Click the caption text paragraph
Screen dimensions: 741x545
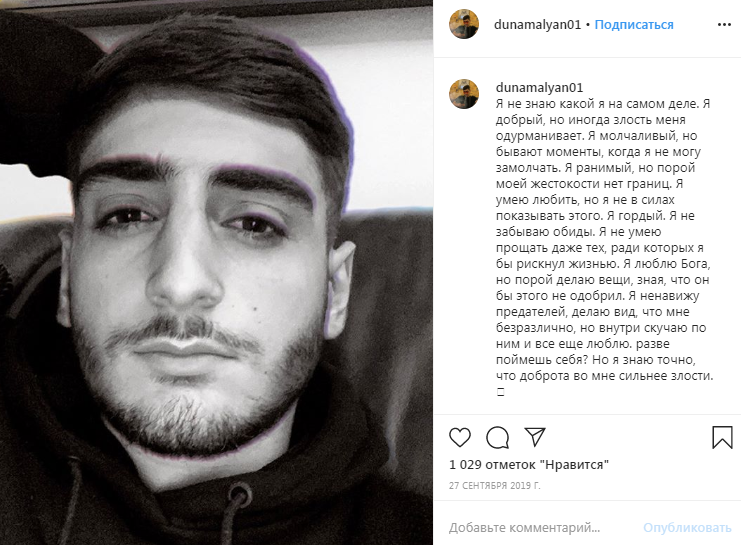[604, 240]
